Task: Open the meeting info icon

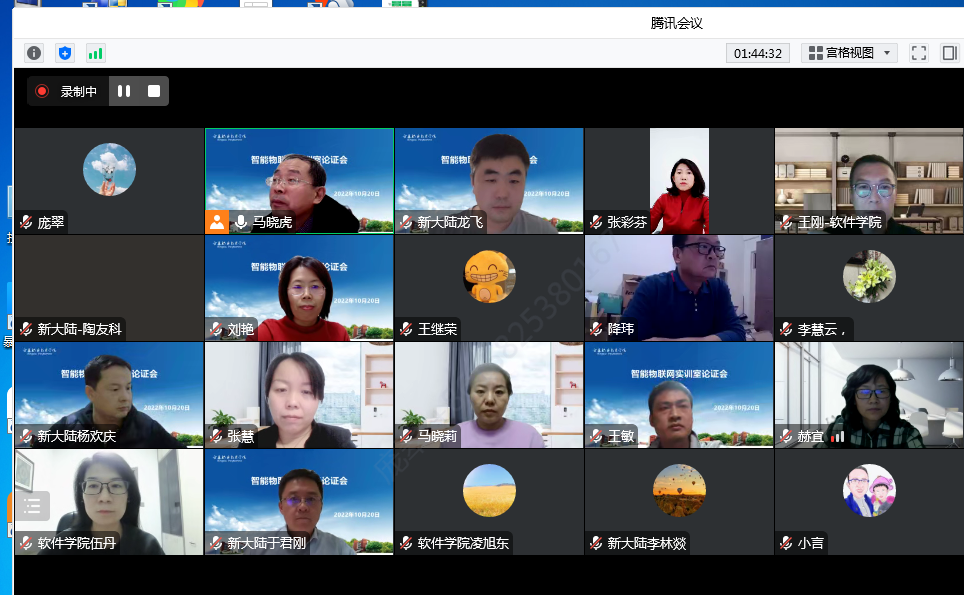Action: [x=34, y=53]
